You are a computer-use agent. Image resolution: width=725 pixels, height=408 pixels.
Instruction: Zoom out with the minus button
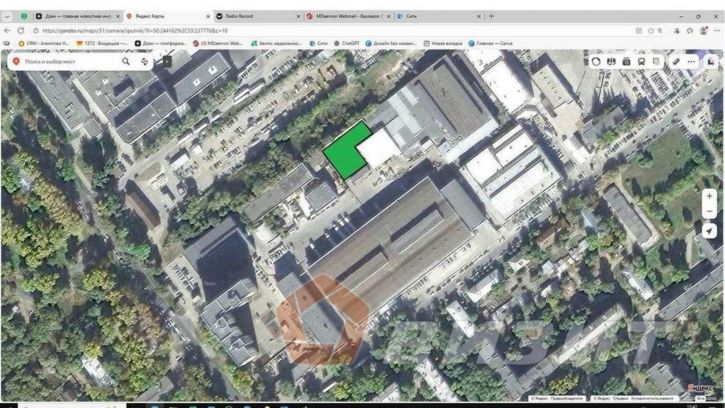tap(709, 212)
